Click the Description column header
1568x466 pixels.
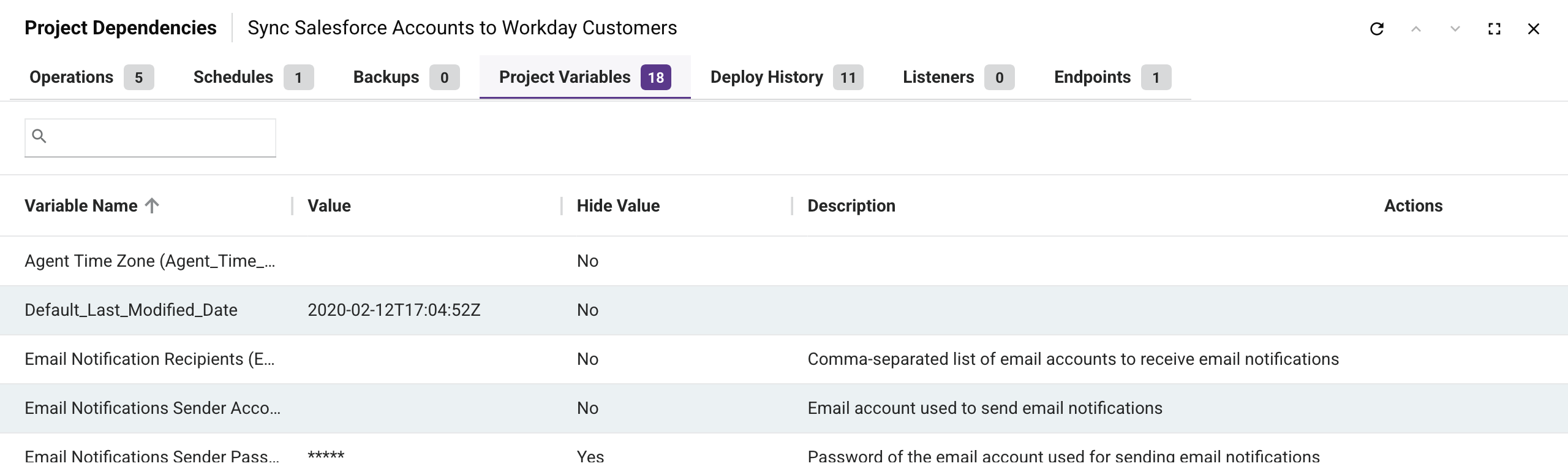point(851,206)
